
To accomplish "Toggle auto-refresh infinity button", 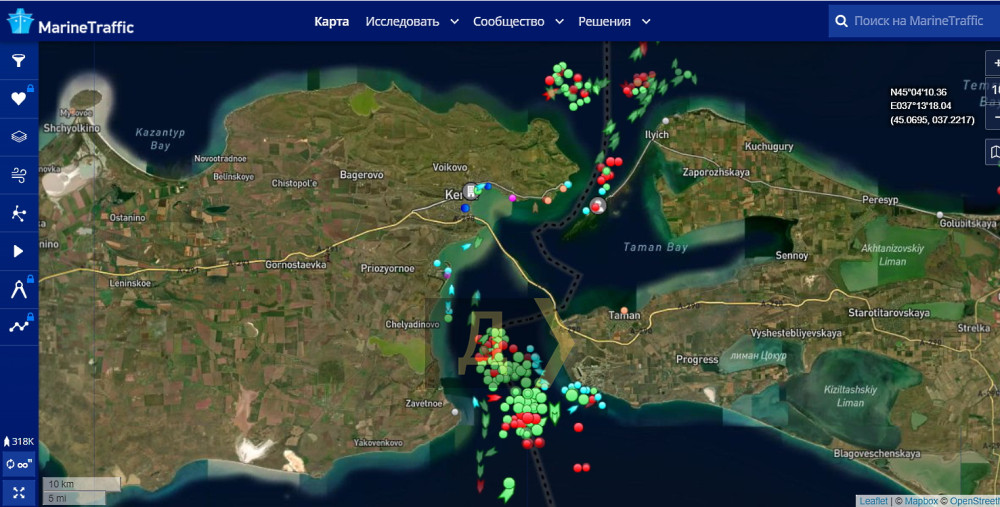I will click(19, 464).
